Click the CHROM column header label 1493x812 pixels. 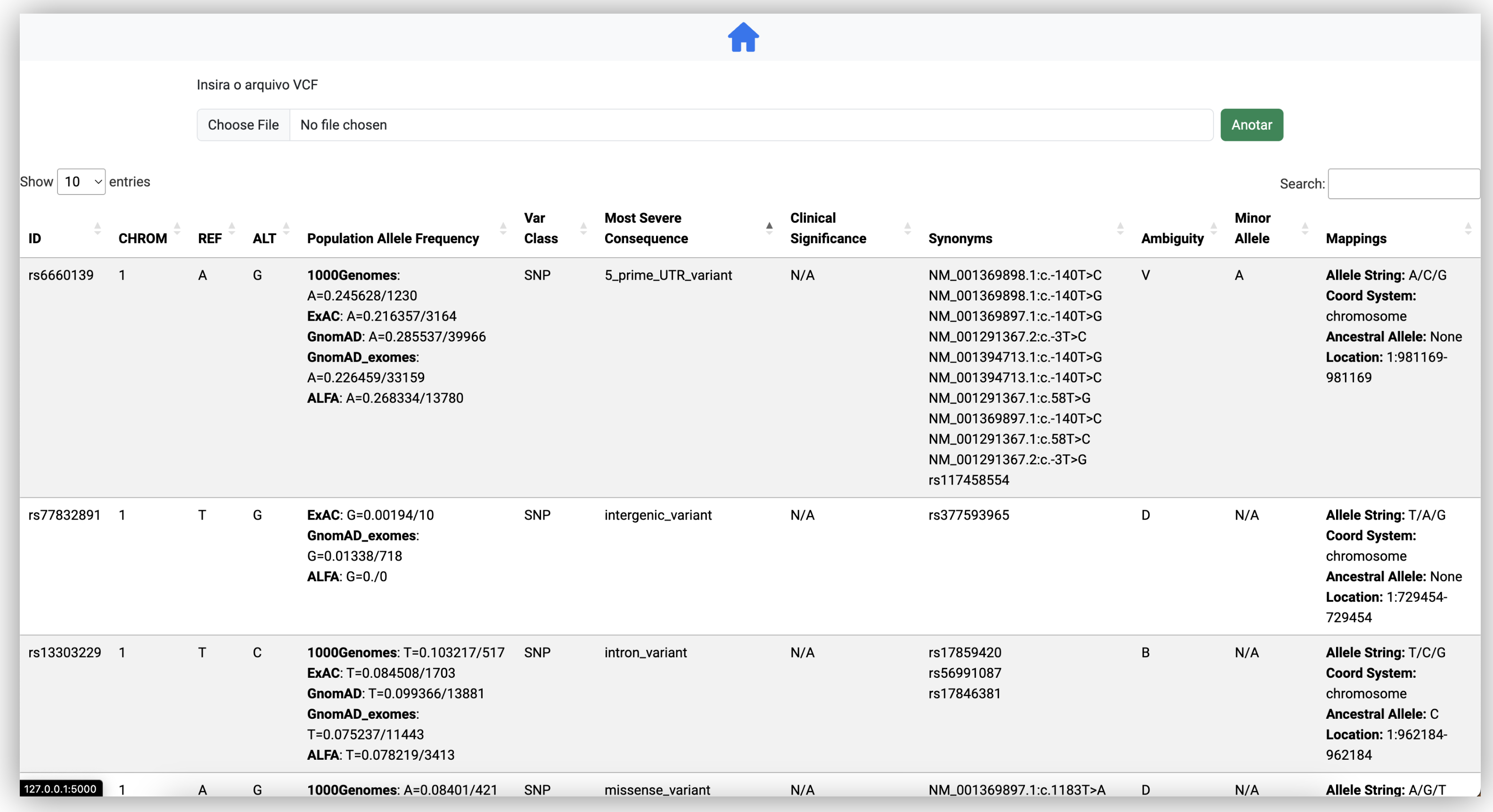(143, 239)
